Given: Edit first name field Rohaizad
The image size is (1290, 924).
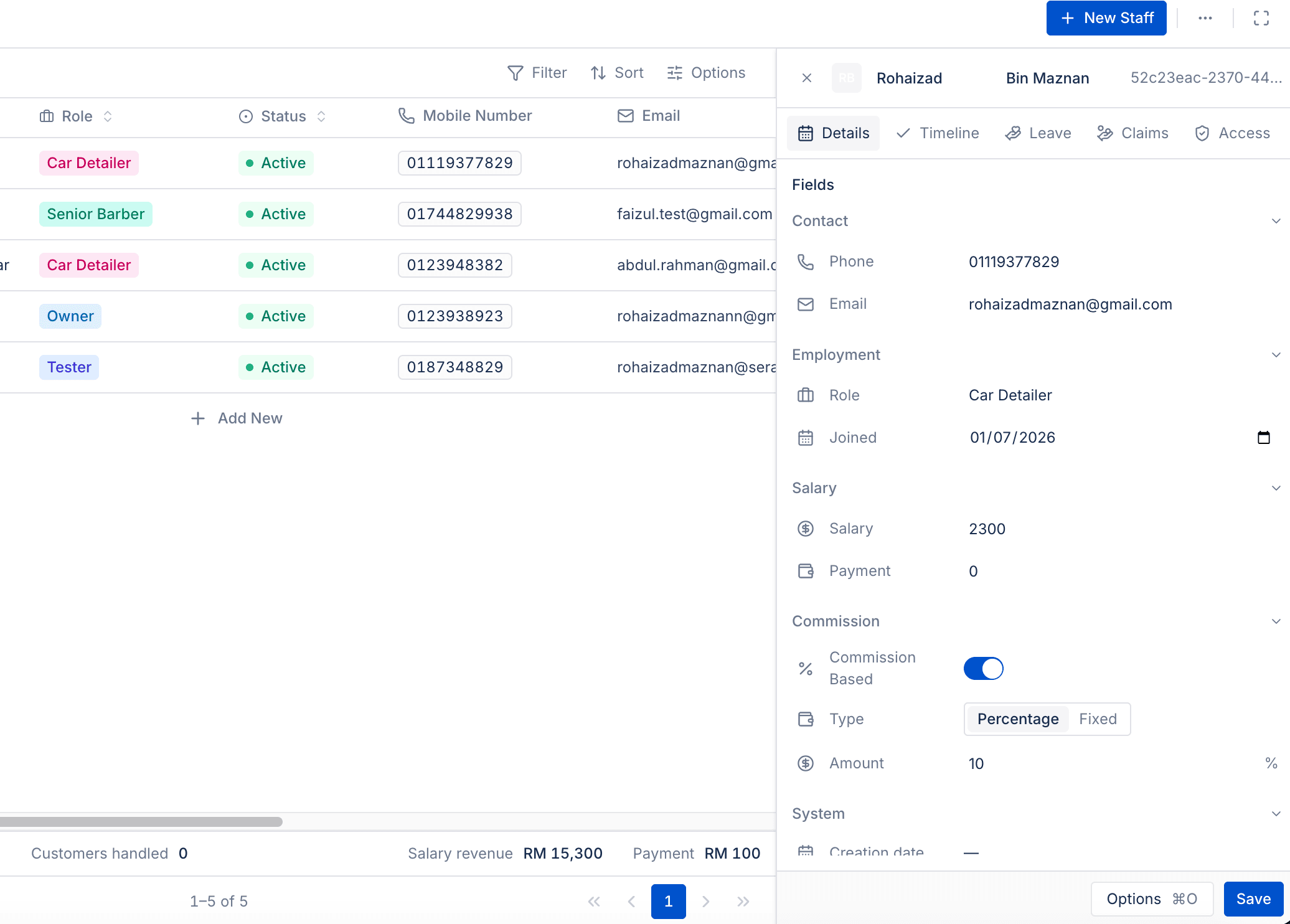Looking at the screenshot, I should point(933,78).
